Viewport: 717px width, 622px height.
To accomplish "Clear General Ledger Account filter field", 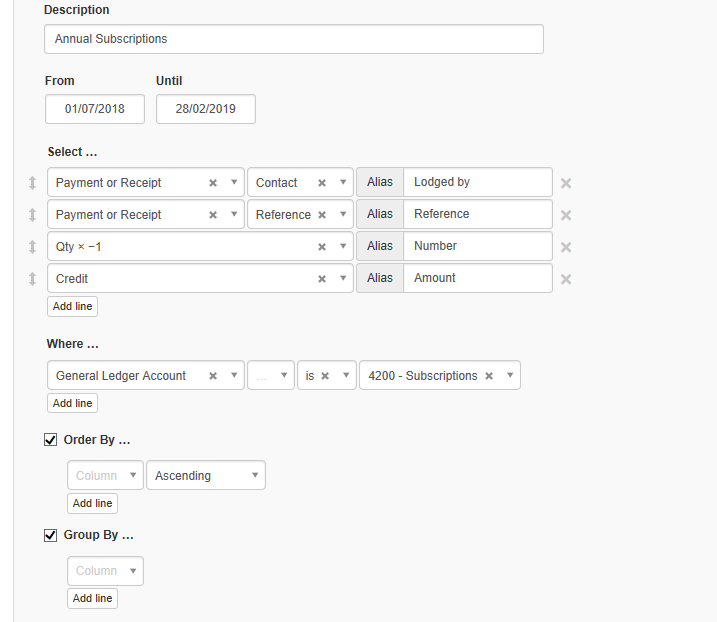I will tap(213, 376).
